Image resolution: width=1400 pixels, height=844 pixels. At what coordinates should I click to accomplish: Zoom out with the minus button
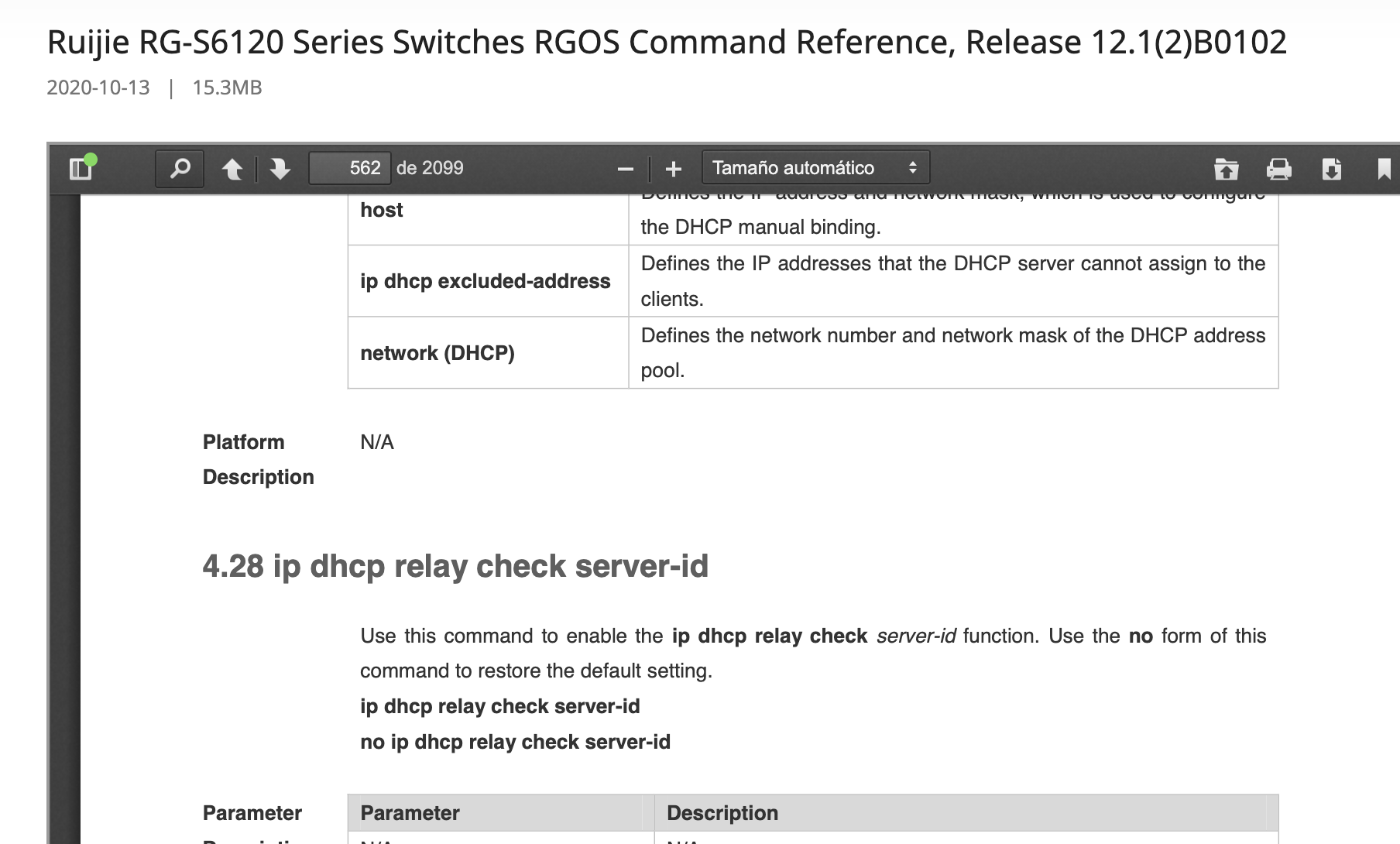pos(626,169)
